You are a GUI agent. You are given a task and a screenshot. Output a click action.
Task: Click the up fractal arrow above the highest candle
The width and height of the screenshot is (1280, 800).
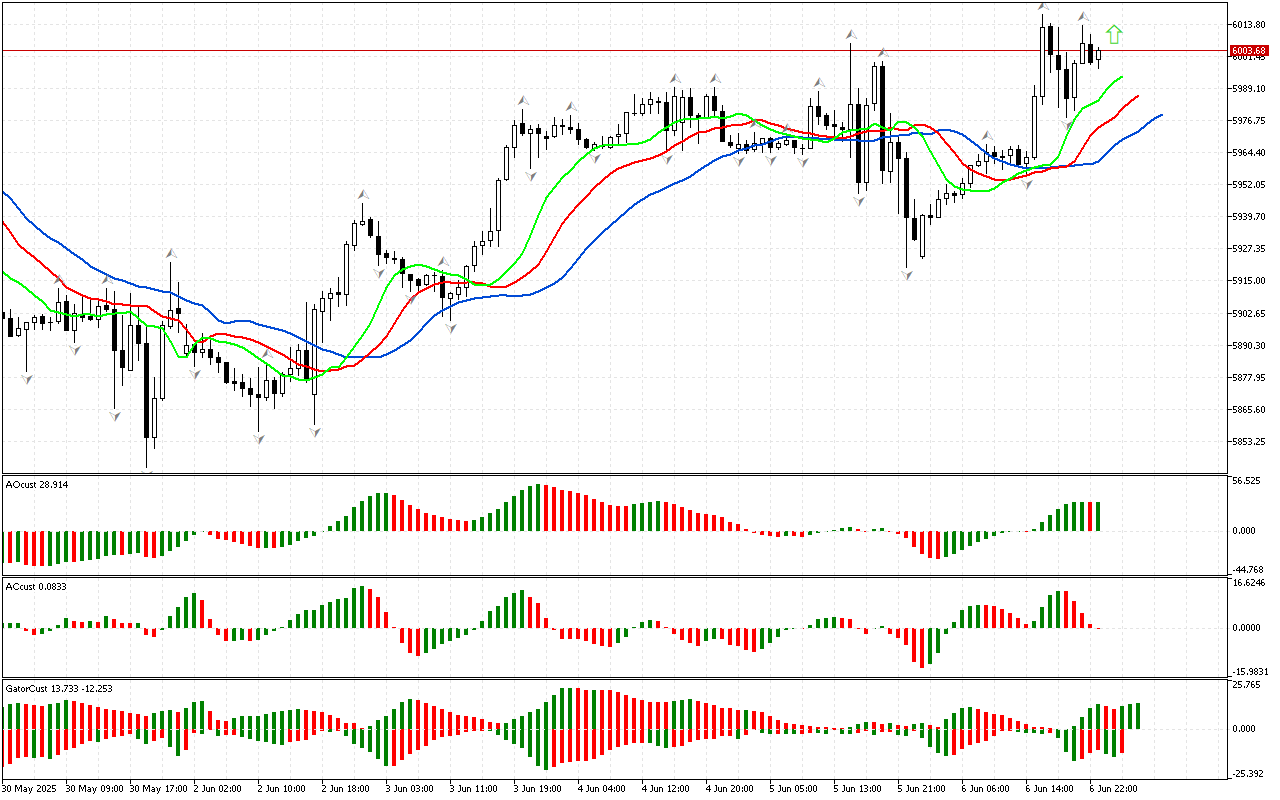[x=1042, y=8]
